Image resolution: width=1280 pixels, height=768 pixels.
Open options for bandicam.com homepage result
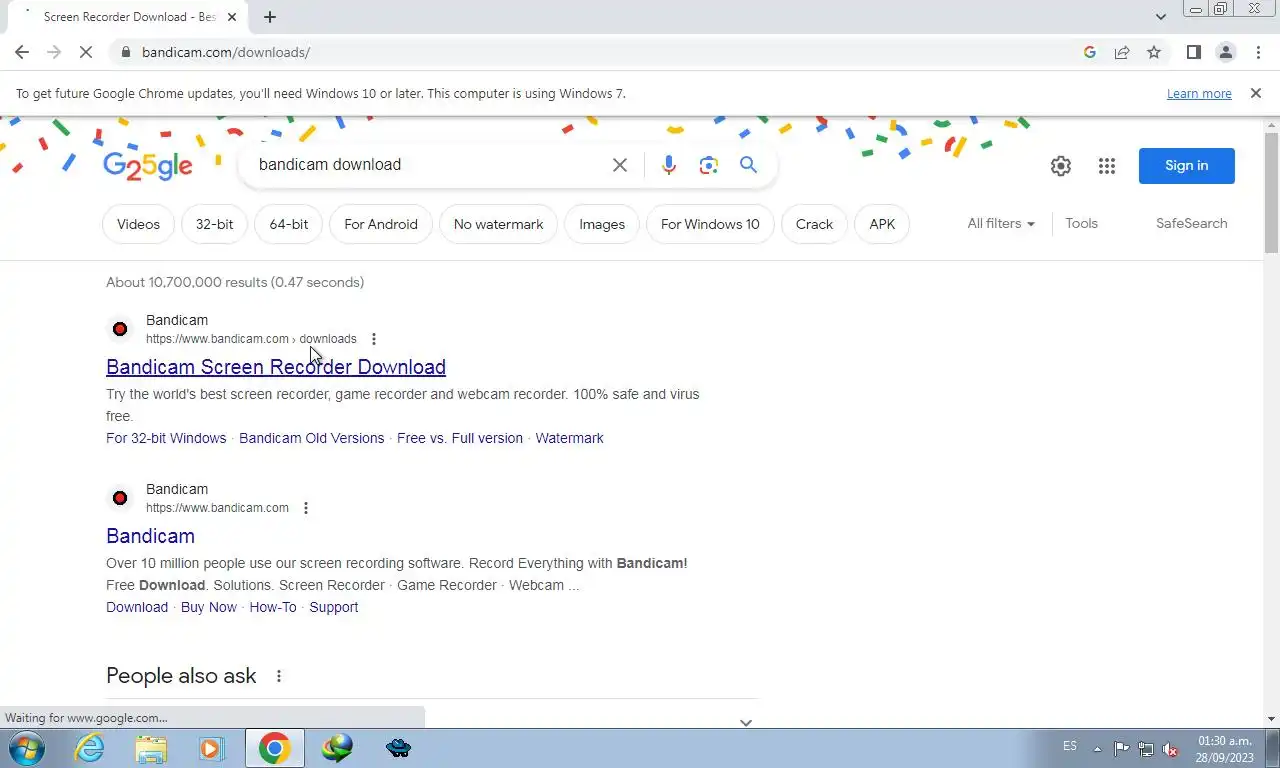[x=306, y=508]
